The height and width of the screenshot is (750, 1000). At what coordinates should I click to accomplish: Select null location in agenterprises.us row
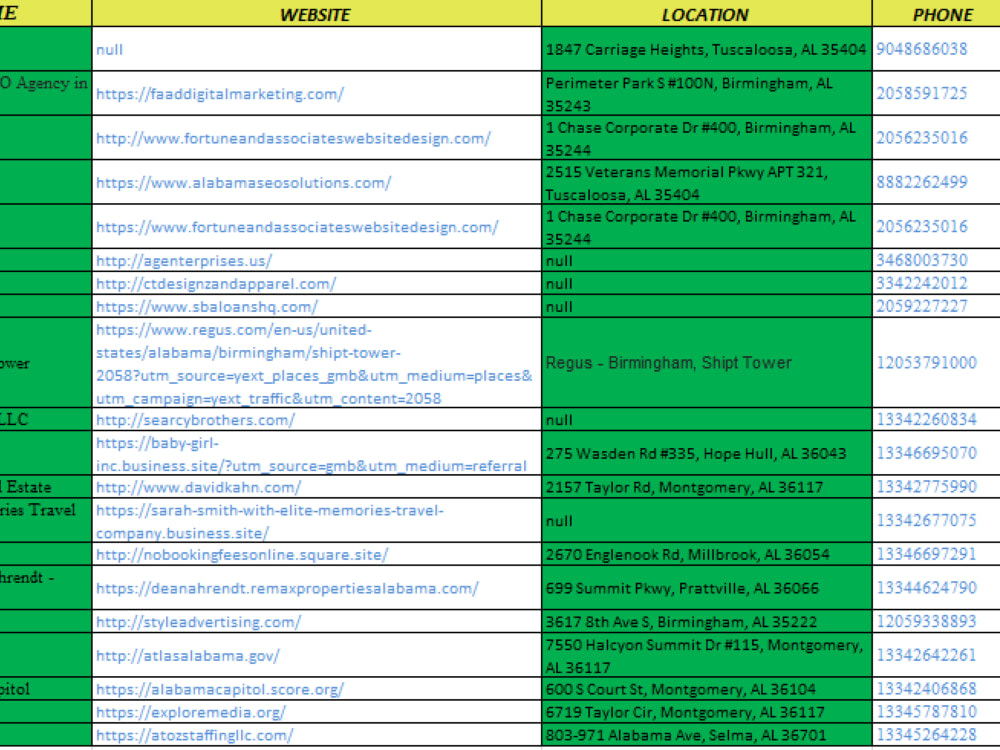point(706,260)
